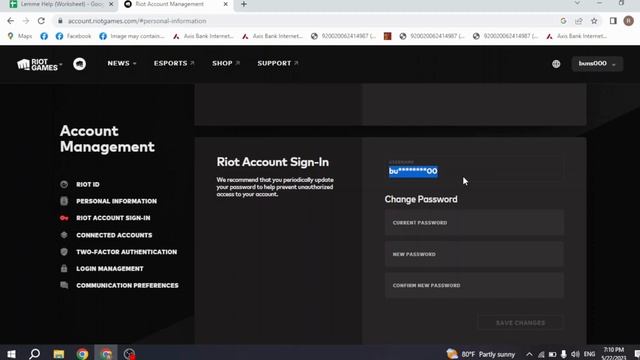Click the Communication Preferences chat icon
640x360 pixels.
64,285
